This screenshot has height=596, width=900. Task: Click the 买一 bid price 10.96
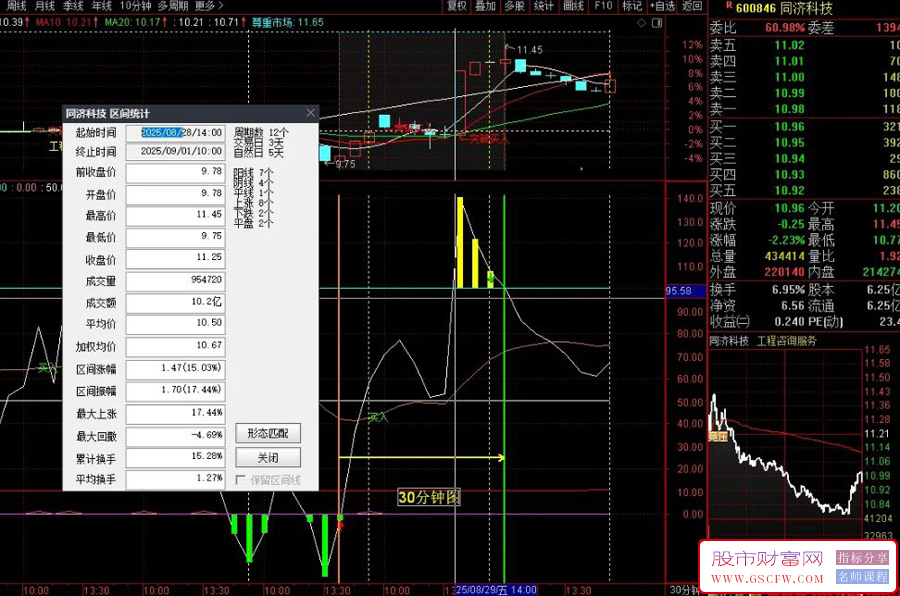[789, 126]
